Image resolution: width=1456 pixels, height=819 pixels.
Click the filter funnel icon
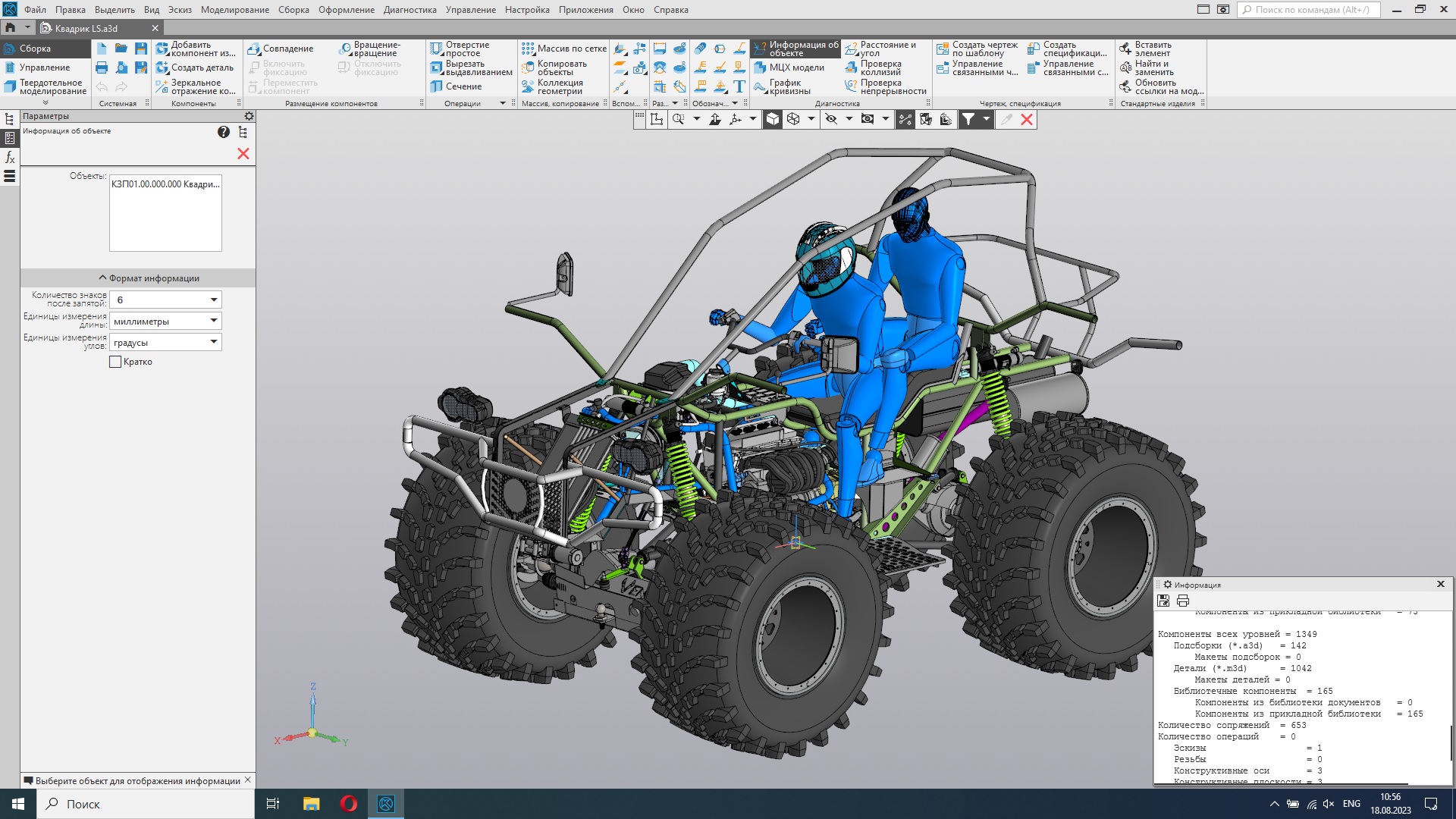pos(968,119)
